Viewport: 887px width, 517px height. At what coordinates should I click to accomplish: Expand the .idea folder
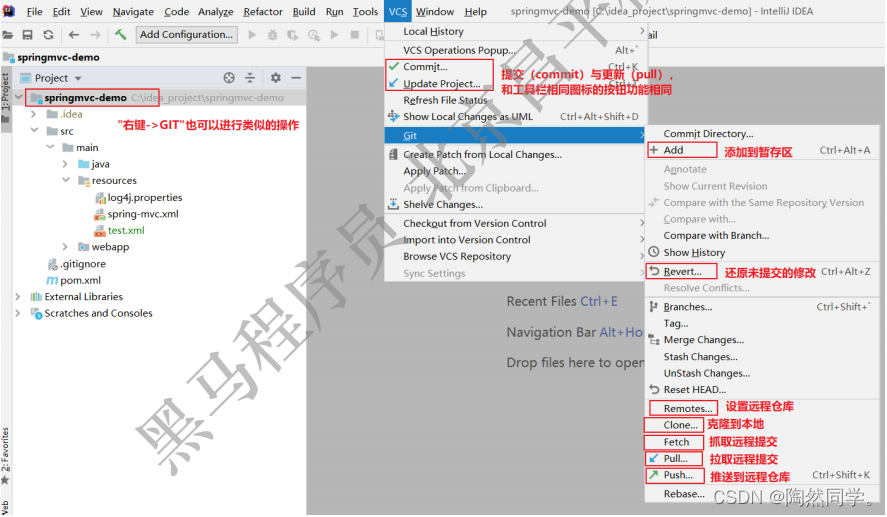(34, 114)
